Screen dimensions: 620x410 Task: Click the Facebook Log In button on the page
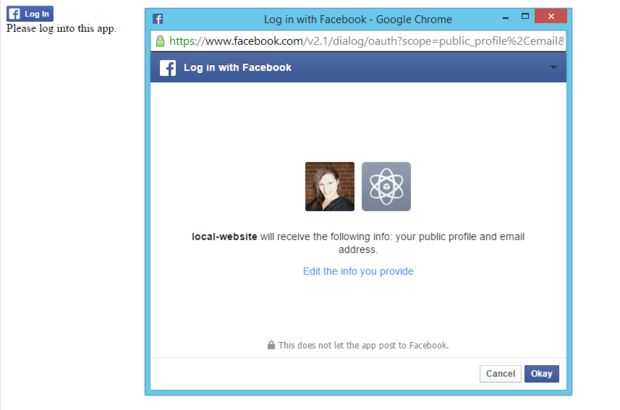click(x=30, y=14)
